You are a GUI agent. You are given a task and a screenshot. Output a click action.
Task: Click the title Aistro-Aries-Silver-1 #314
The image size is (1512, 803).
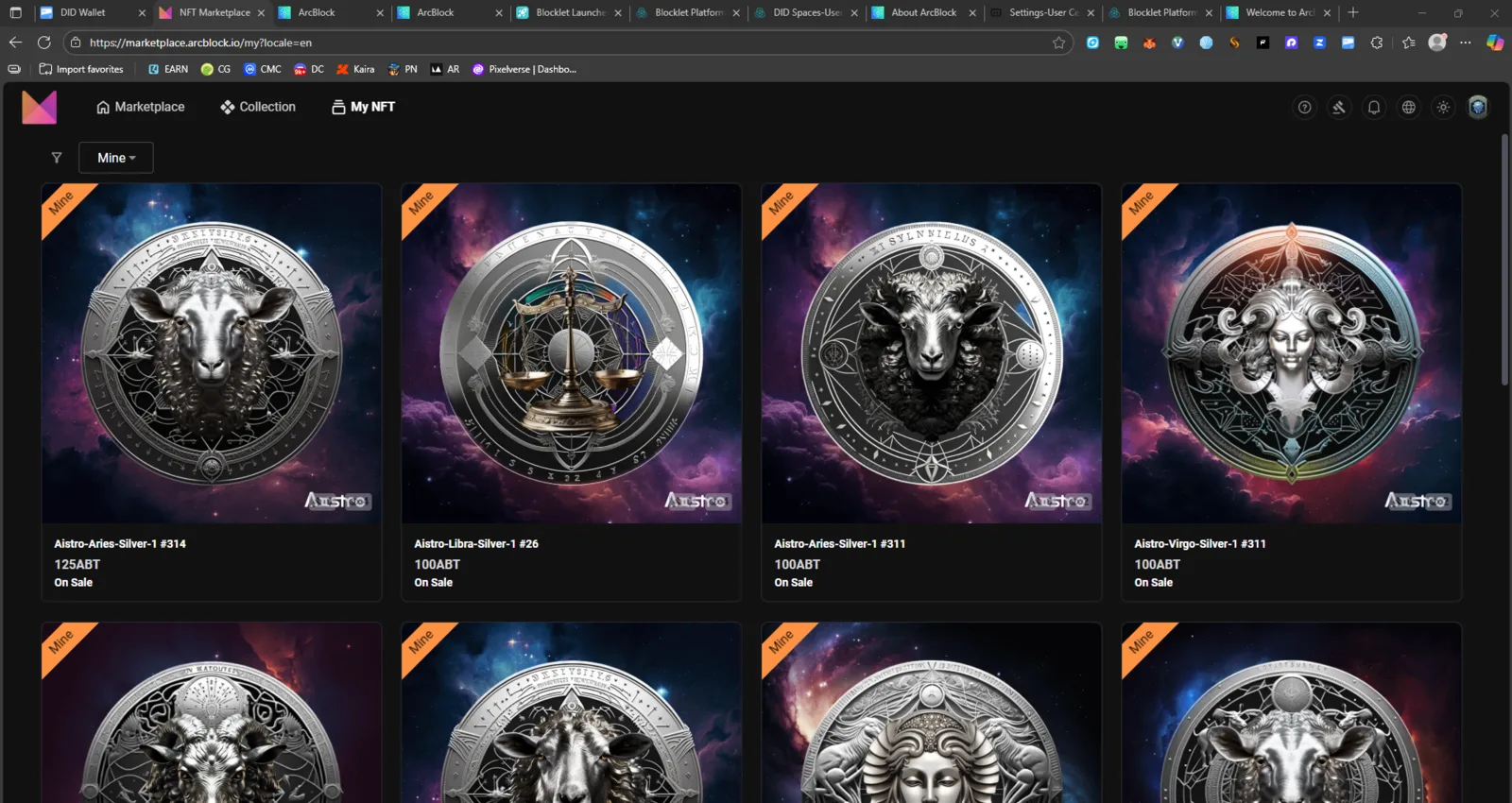[120, 544]
